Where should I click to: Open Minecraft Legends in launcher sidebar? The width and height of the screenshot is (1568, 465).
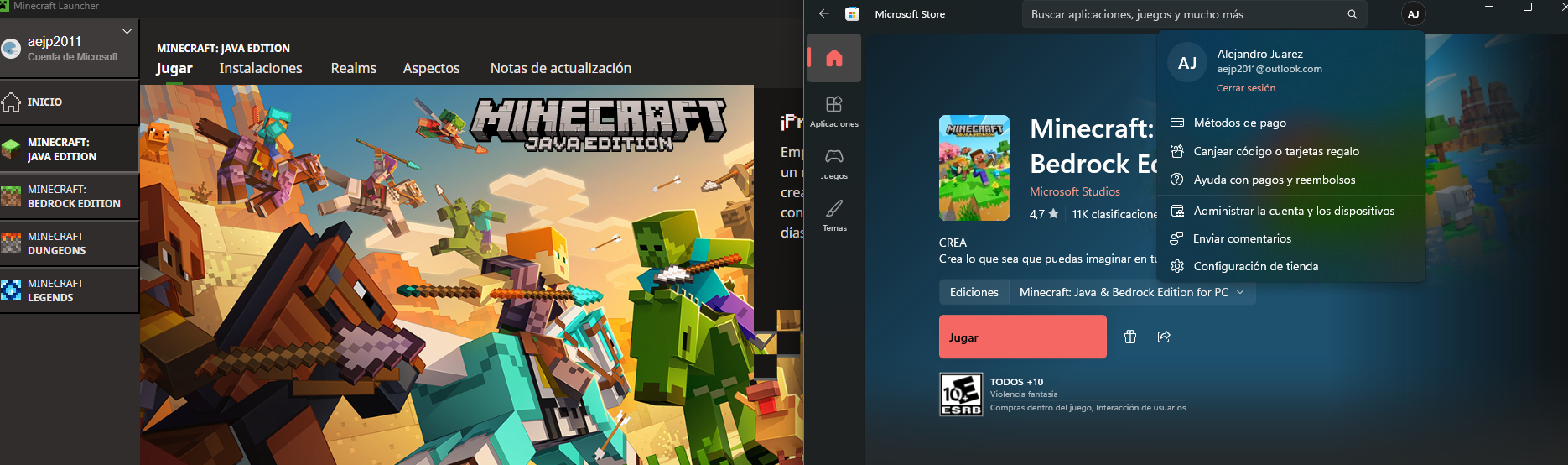click(69, 290)
